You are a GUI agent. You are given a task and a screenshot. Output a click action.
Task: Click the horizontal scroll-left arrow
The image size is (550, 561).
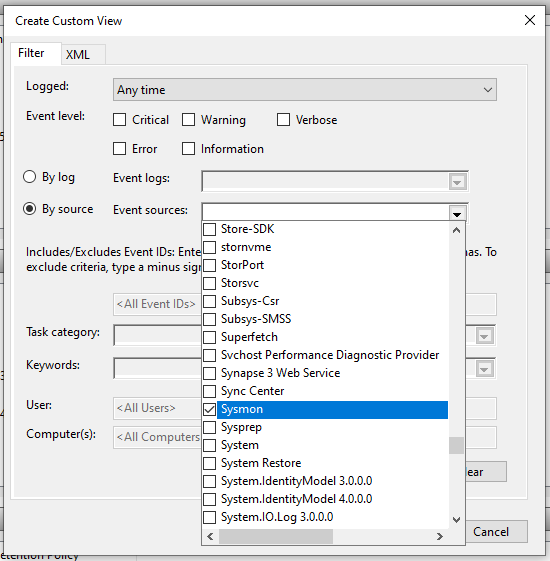[x=210, y=536]
